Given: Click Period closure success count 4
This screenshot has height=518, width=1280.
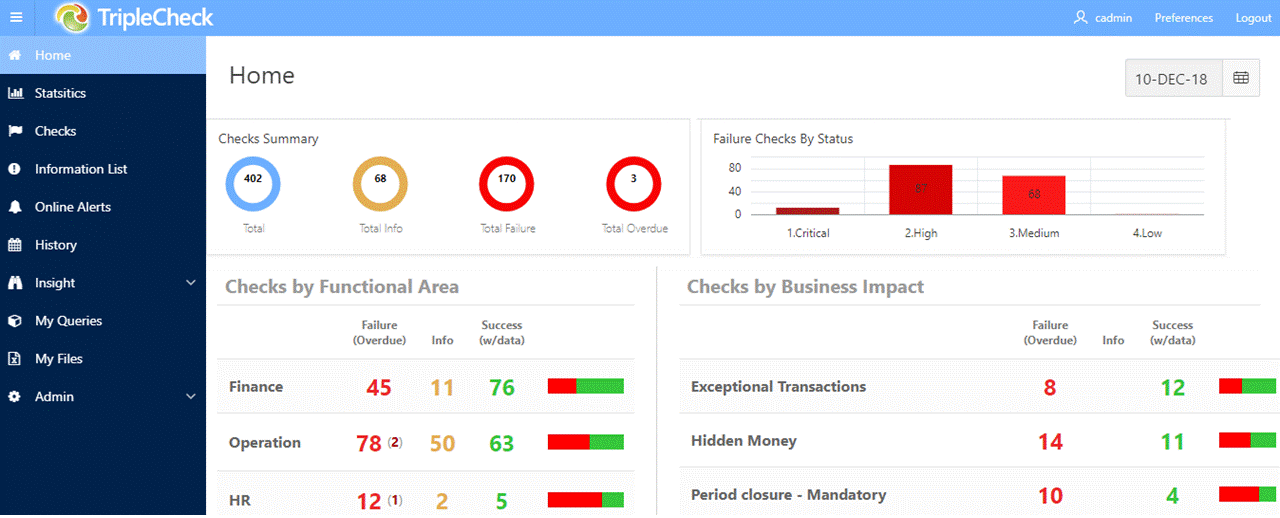Looking at the screenshot, I should coord(1173,495).
